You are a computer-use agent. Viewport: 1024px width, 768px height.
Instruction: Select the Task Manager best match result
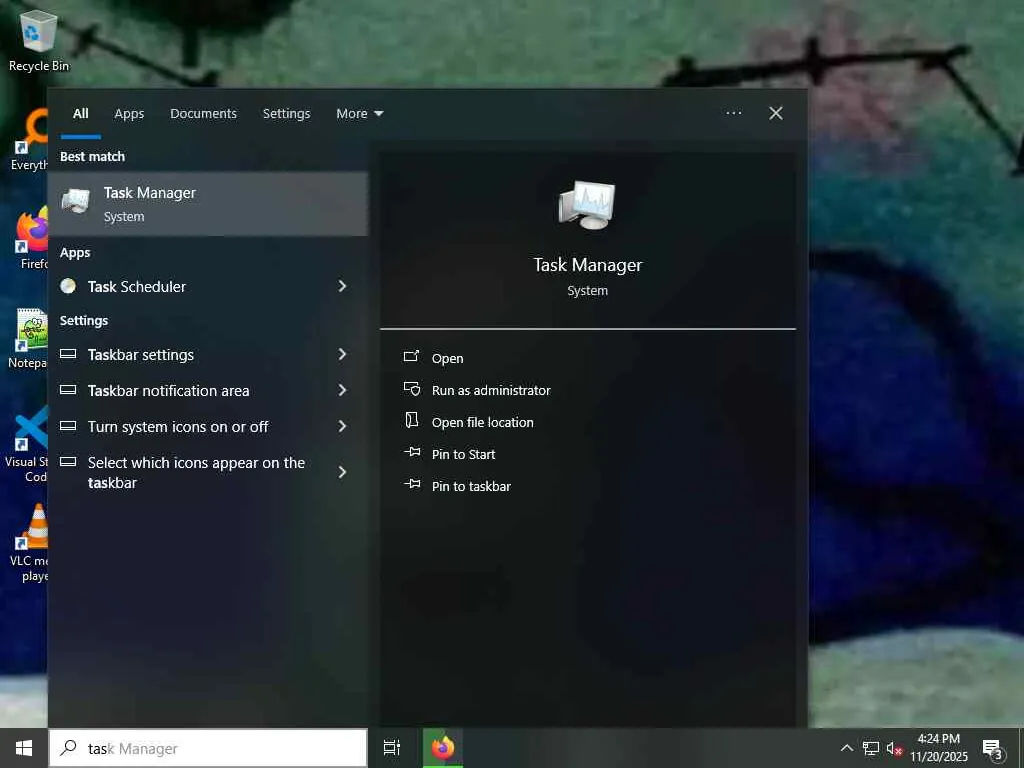[x=208, y=204]
